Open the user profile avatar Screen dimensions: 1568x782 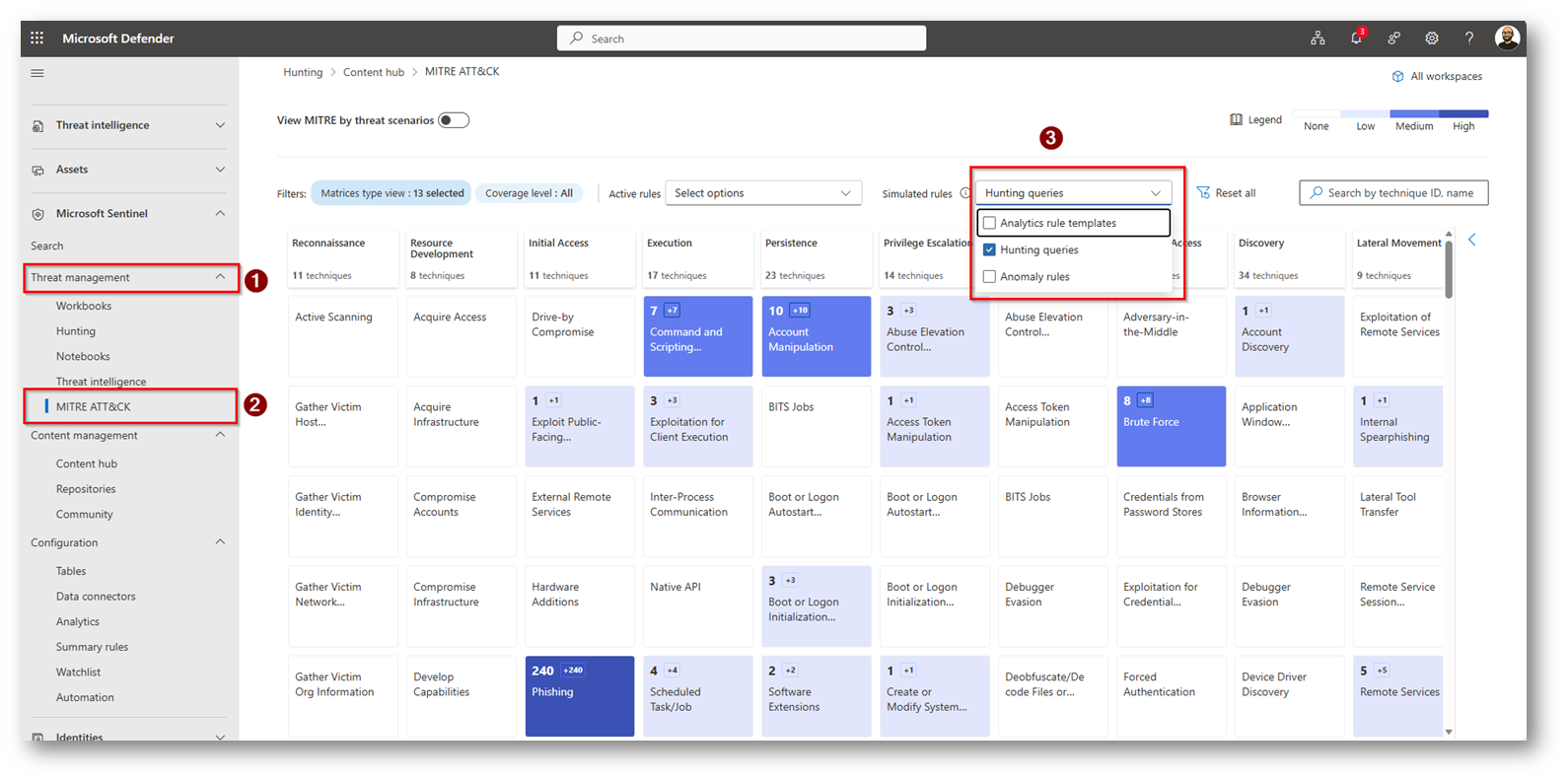(x=1506, y=38)
